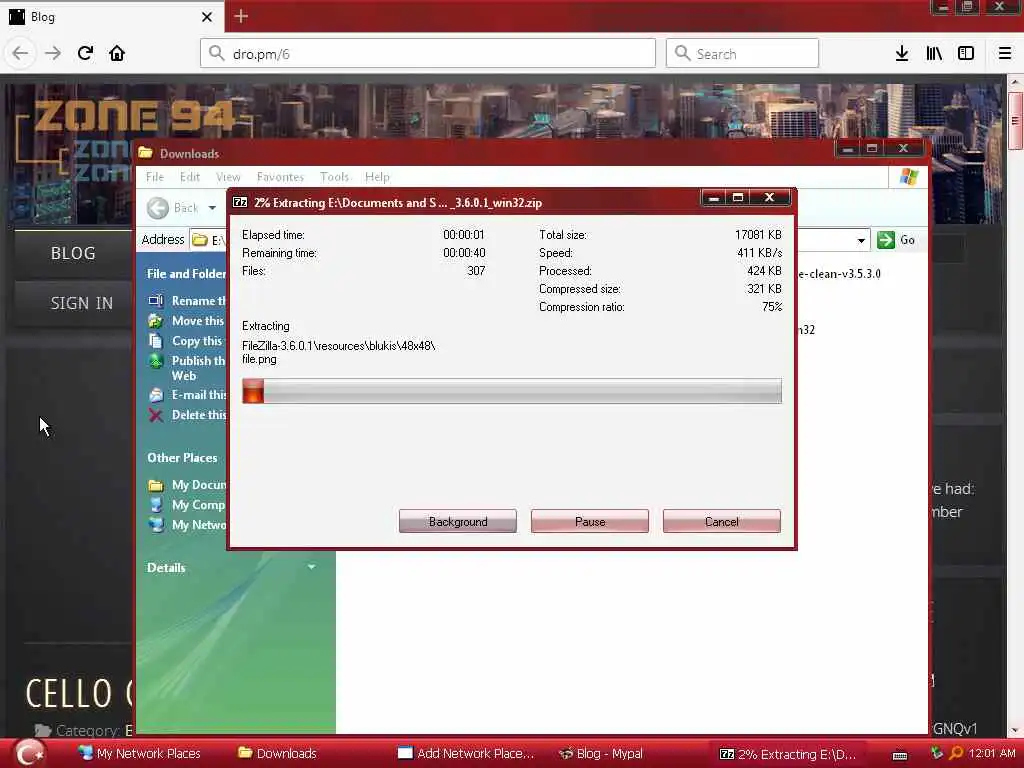Viewport: 1024px width, 768px height.
Task: Open Favorites menu in Downloads window
Action: click(280, 177)
